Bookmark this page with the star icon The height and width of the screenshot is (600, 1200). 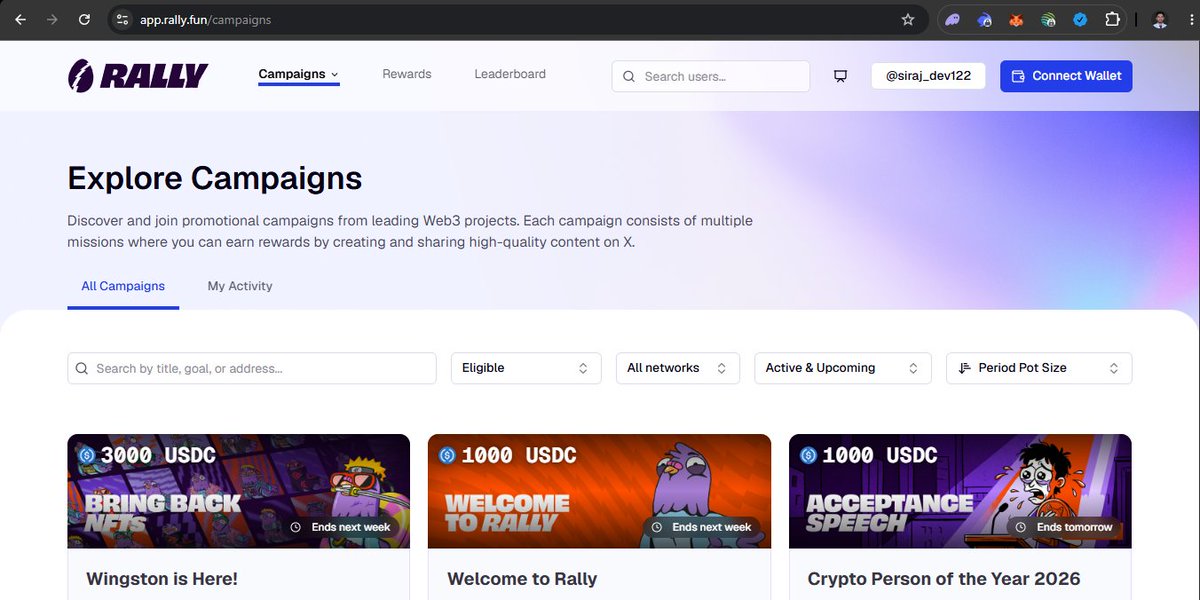908,19
